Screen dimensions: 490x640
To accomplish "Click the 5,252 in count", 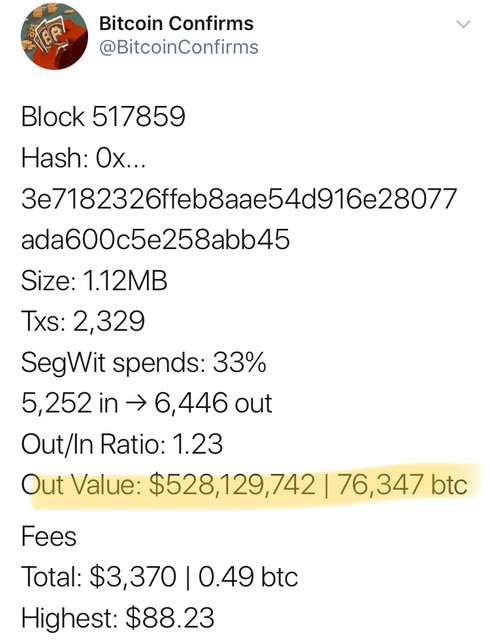I will point(69,404).
